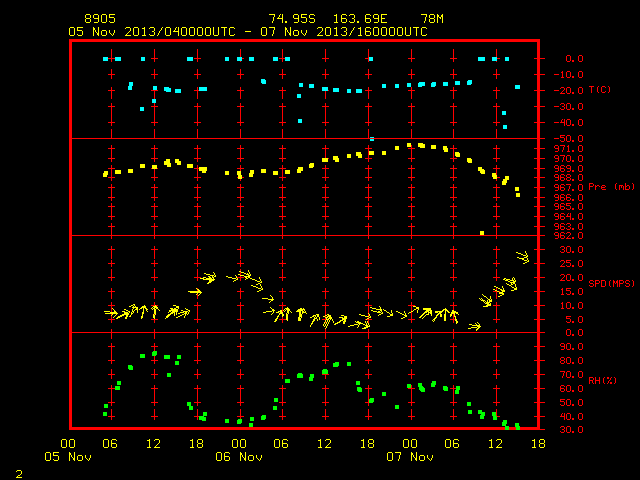This screenshot has height=480, width=640.
Task: Click station ID 8905 in header
Action: click(x=100, y=19)
